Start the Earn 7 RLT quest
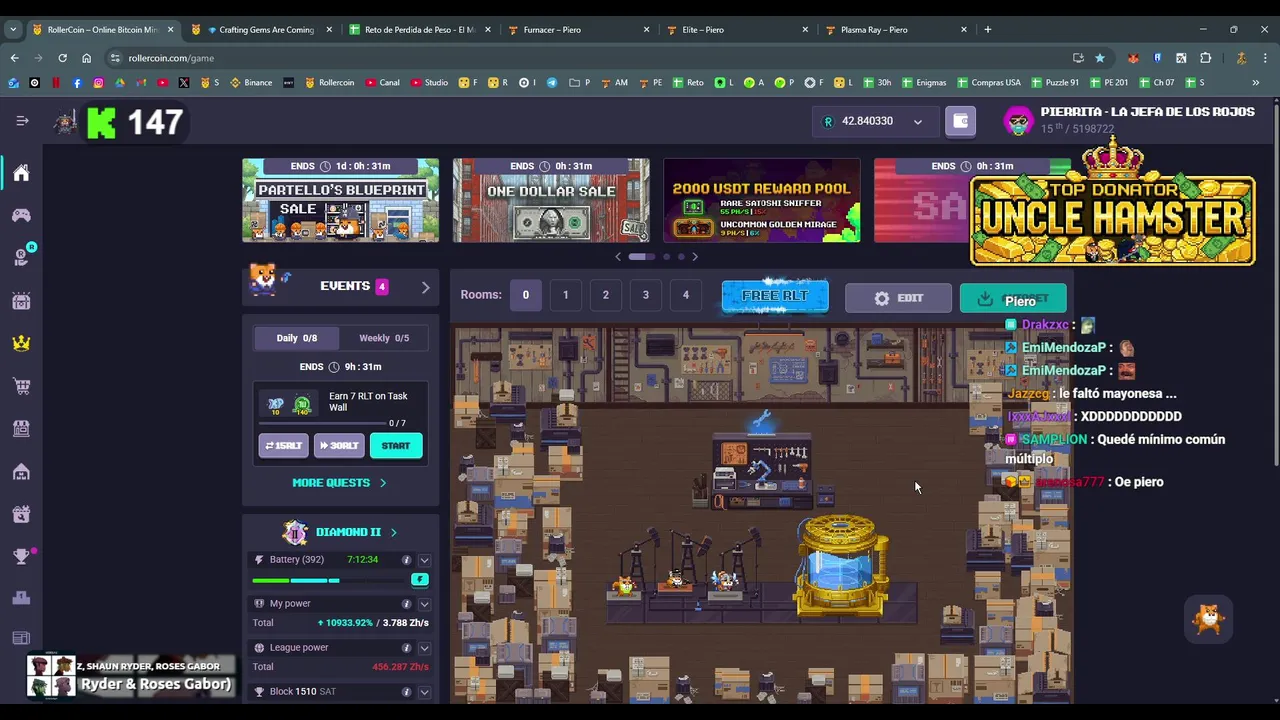Viewport: 1280px width, 720px height. pos(396,446)
